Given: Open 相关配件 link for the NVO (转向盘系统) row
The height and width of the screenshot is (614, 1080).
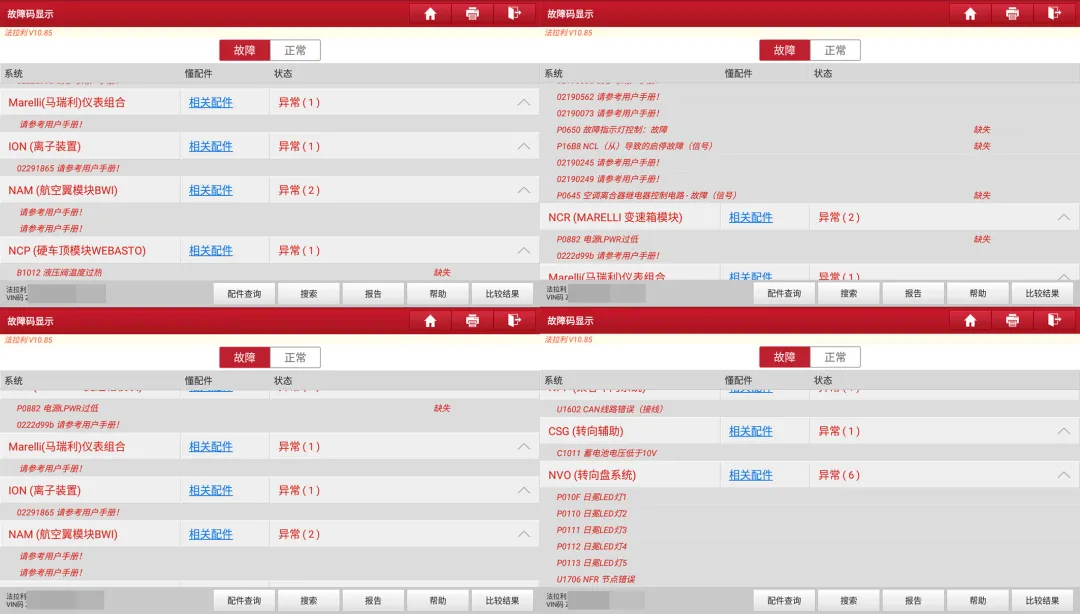Looking at the screenshot, I should 751,475.
